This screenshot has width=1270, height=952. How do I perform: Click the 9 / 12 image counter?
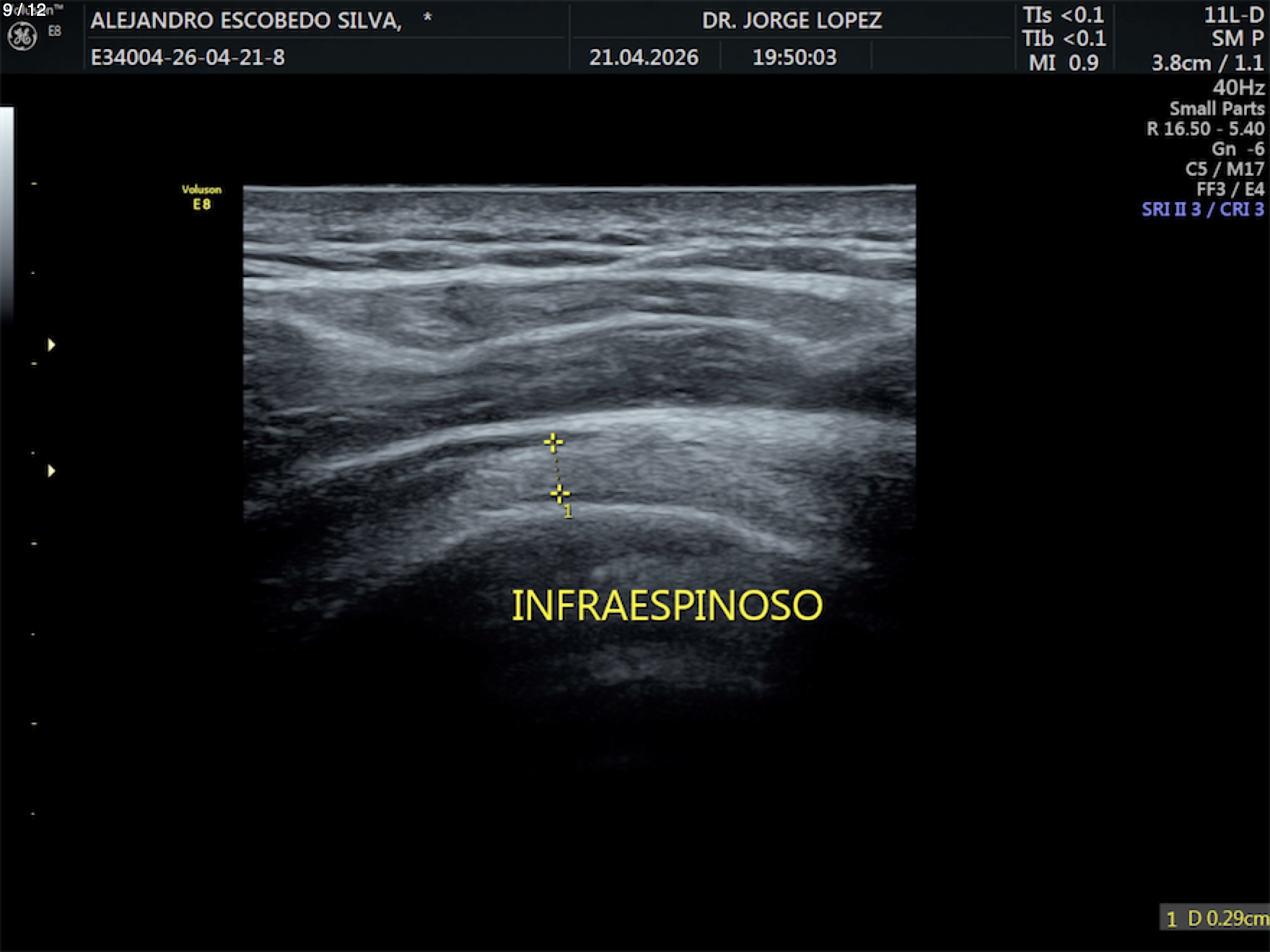[25, 10]
